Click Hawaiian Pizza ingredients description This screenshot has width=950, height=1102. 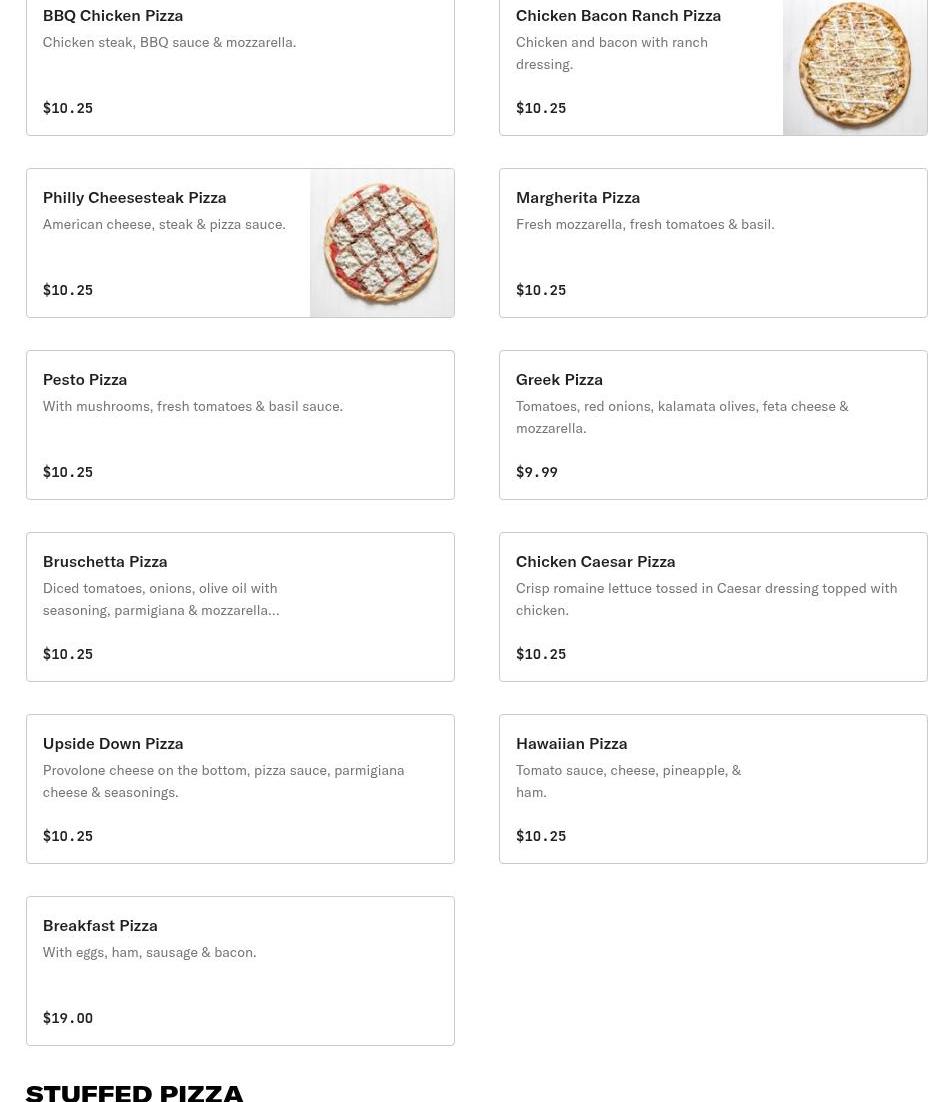pyautogui.click(x=628, y=781)
